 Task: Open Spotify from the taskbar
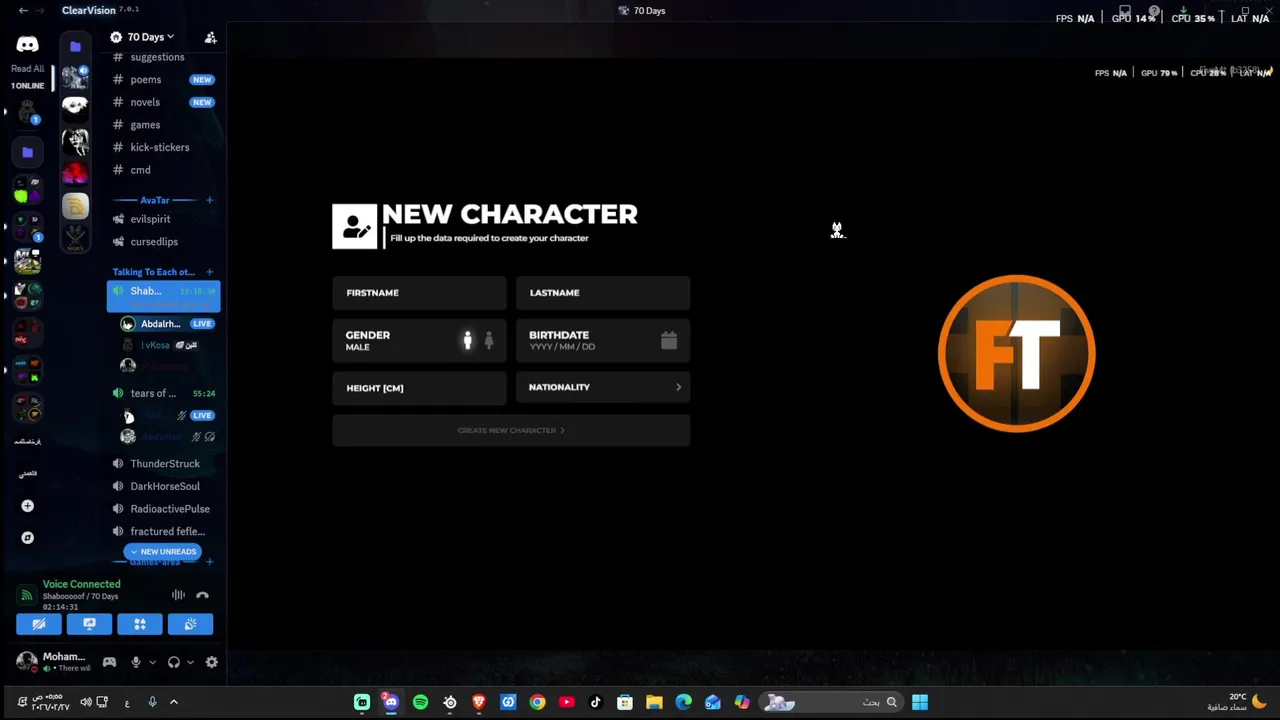coord(420,702)
